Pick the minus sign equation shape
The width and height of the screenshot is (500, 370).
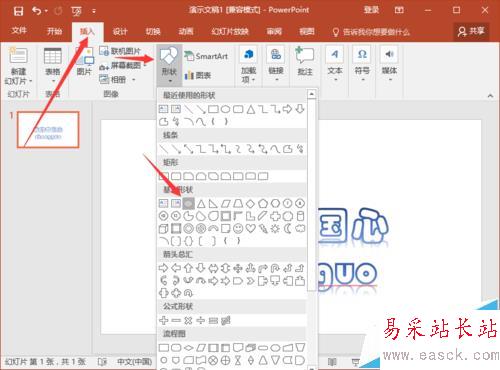coord(176,320)
